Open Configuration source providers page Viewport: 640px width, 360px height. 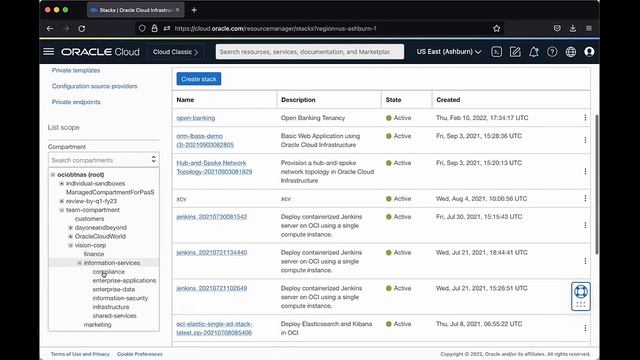pos(94,86)
